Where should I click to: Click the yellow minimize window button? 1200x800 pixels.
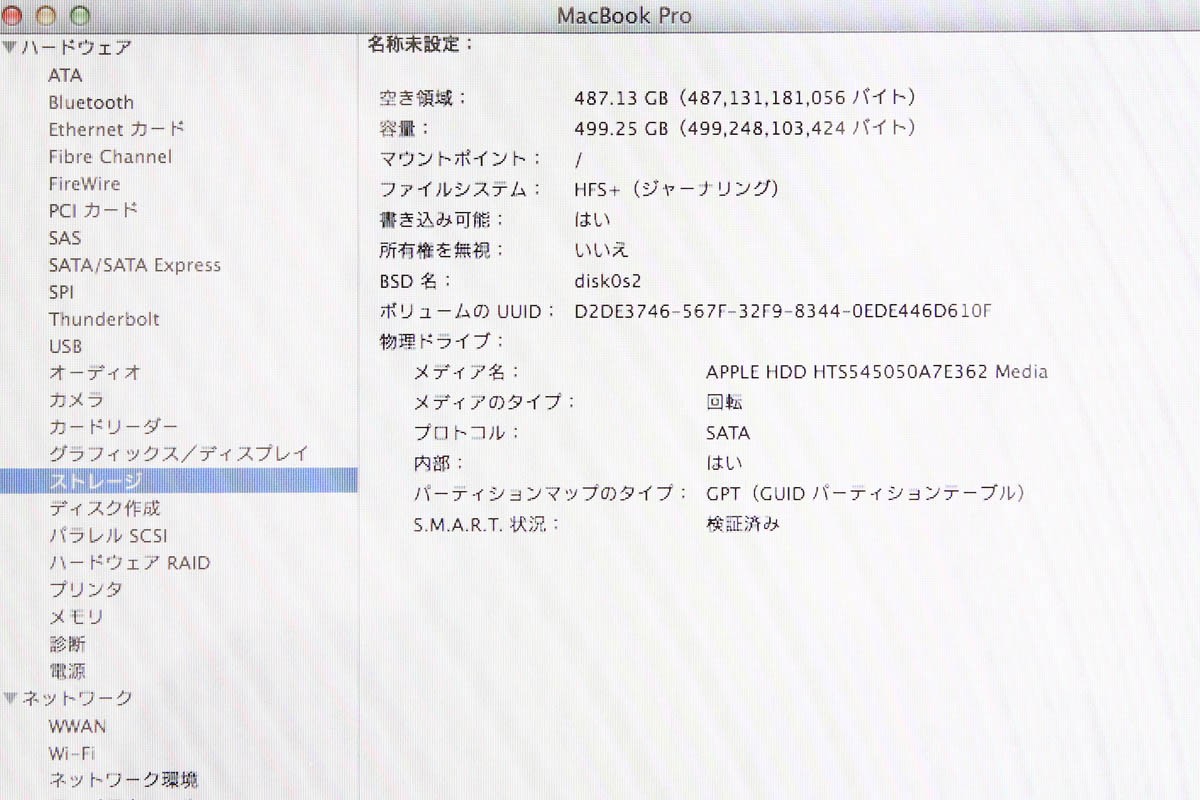click(46, 15)
